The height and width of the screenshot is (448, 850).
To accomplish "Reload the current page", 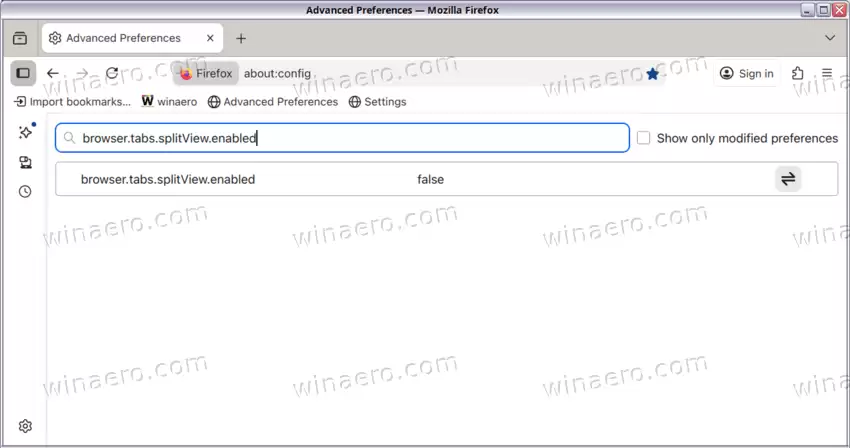I will [x=112, y=73].
